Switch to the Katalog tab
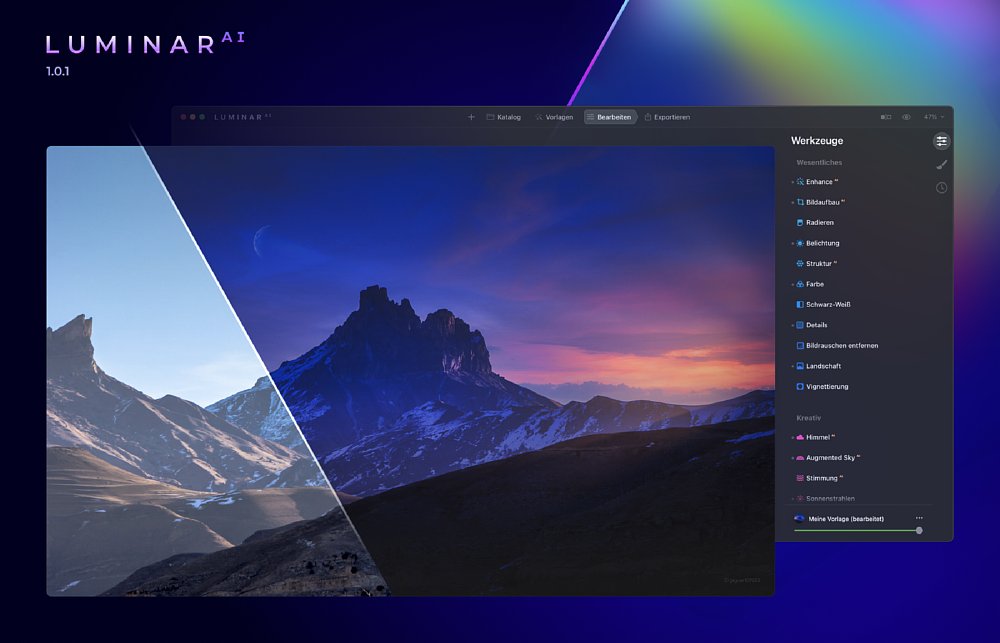 503,117
